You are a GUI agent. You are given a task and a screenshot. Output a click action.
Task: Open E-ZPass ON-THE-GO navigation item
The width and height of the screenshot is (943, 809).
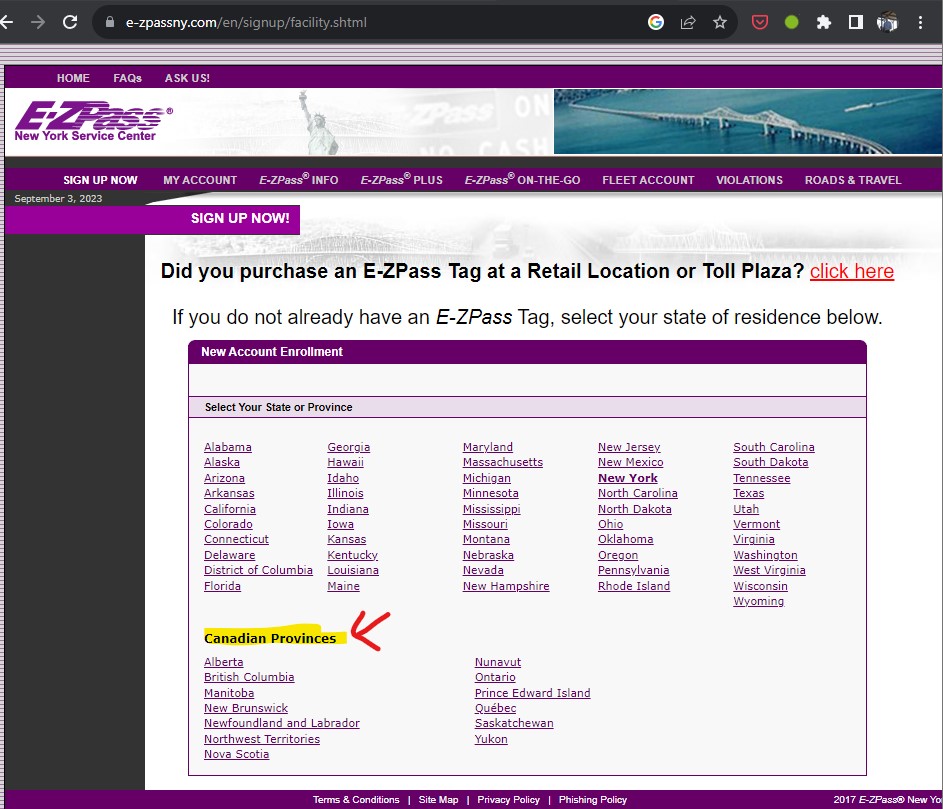click(523, 179)
